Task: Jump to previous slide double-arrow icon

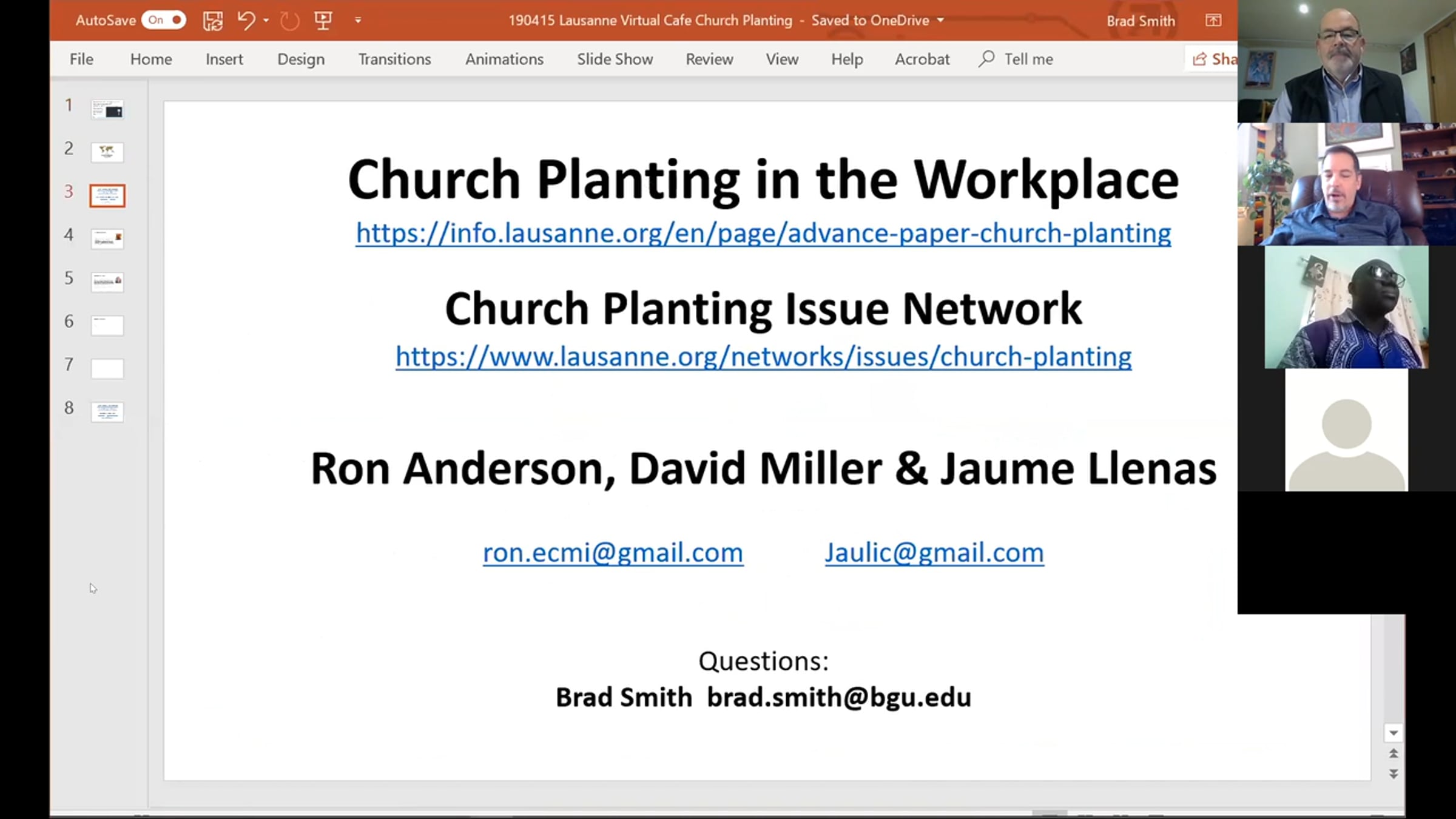Action: 1394,753
